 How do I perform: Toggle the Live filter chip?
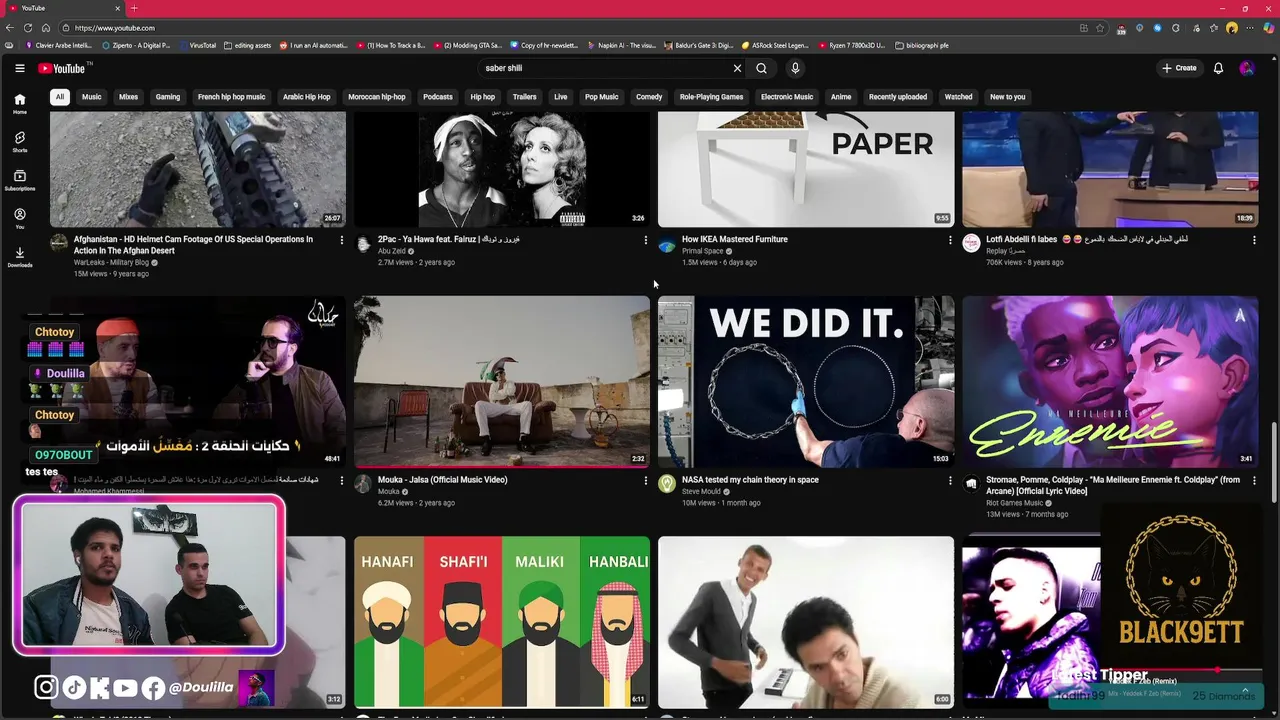pyautogui.click(x=560, y=97)
